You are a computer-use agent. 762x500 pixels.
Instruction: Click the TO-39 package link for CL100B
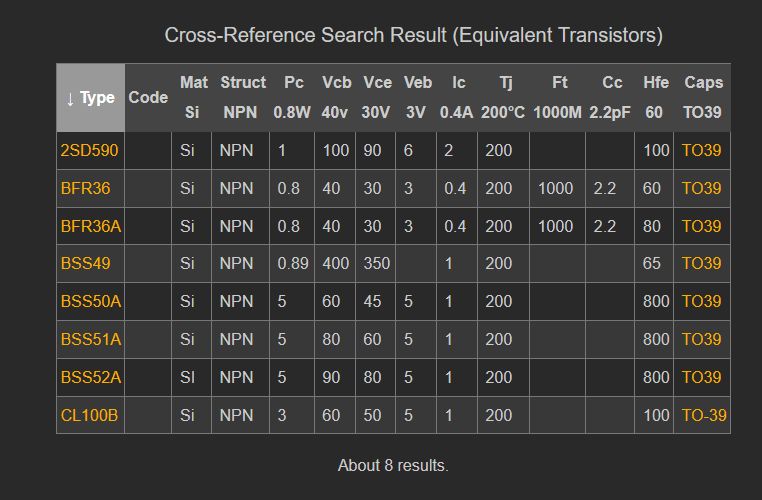pyautogui.click(x=704, y=415)
